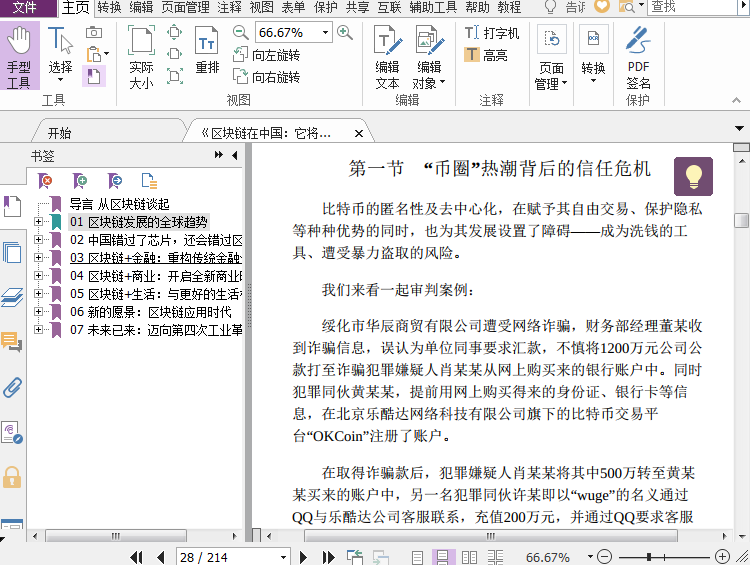The image size is (750, 565).
Task: Open the digital signatures sidebar panel
Action: pyautogui.click(x=12, y=432)
